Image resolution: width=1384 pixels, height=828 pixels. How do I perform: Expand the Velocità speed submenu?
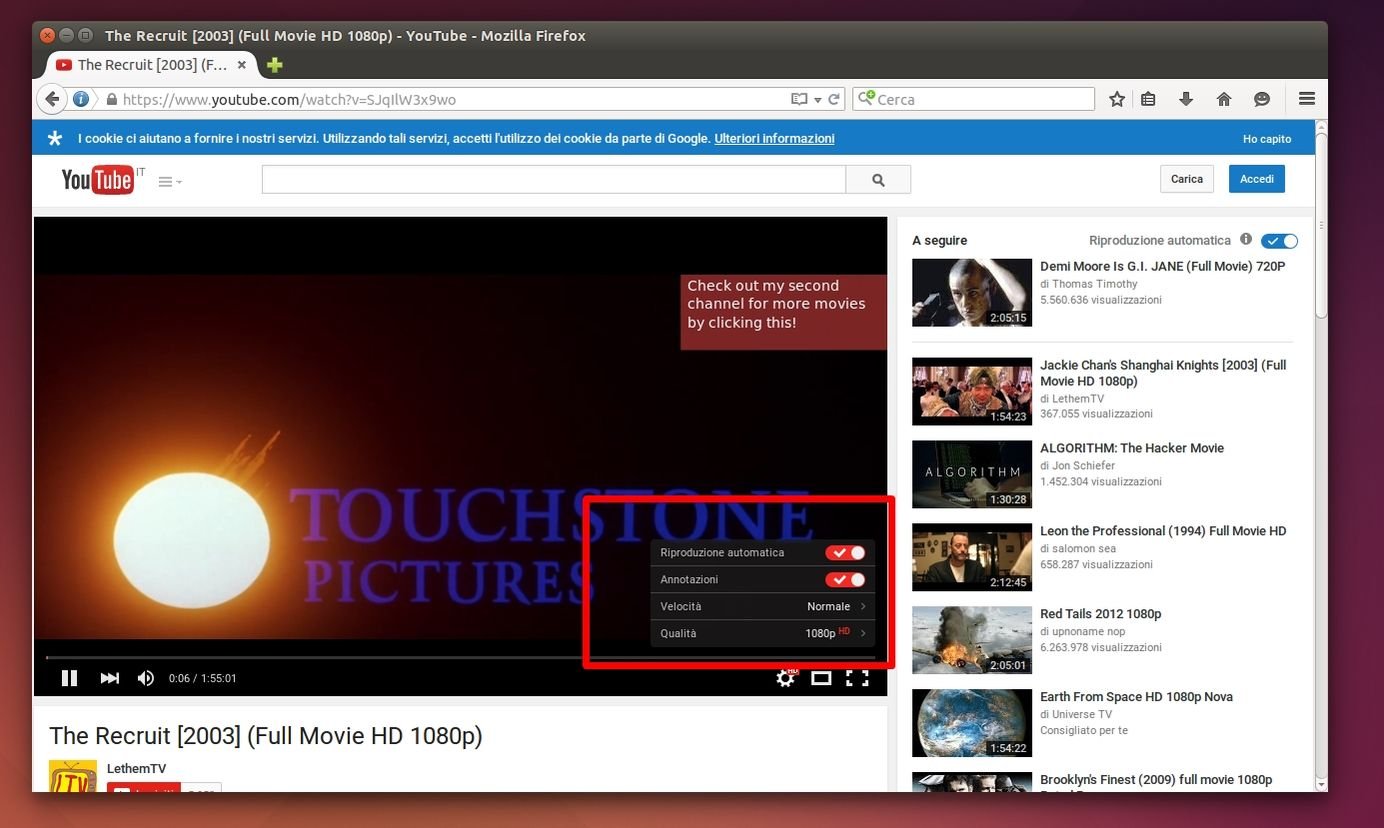tap(762, 607)
